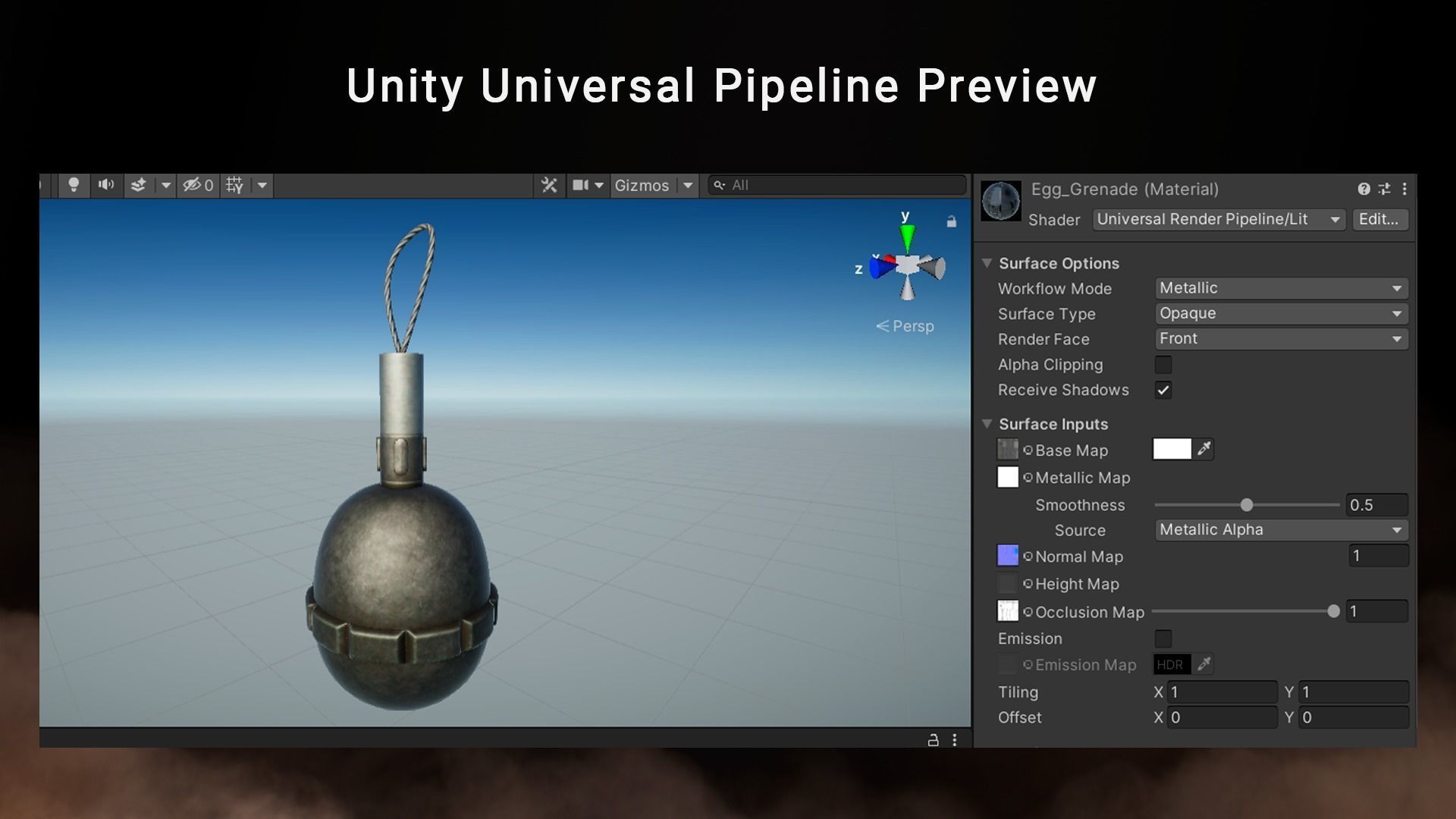Open Surface Type Opaque dropdown

tap(1282, 313)
